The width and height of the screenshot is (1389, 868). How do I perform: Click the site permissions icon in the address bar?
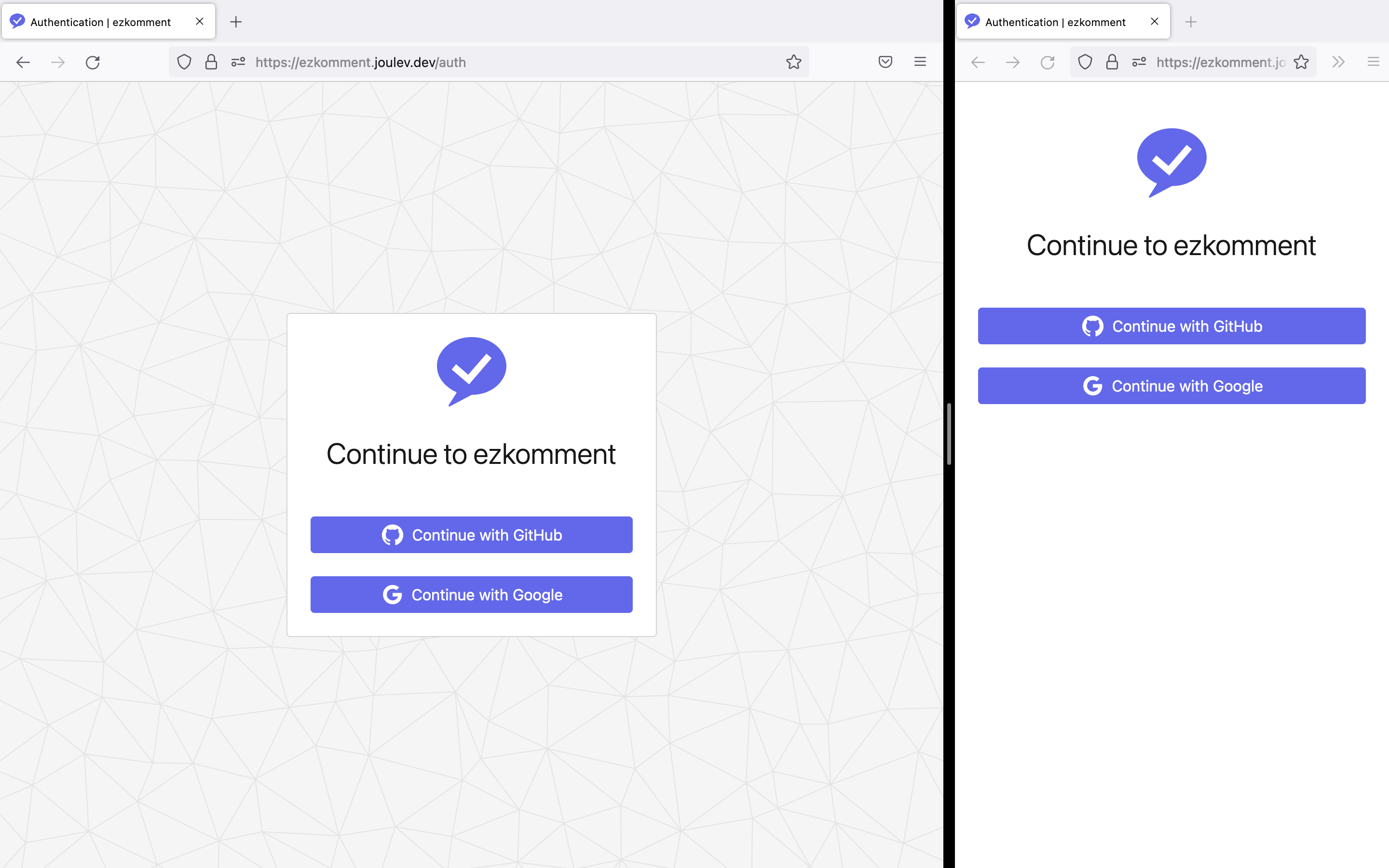238,62
